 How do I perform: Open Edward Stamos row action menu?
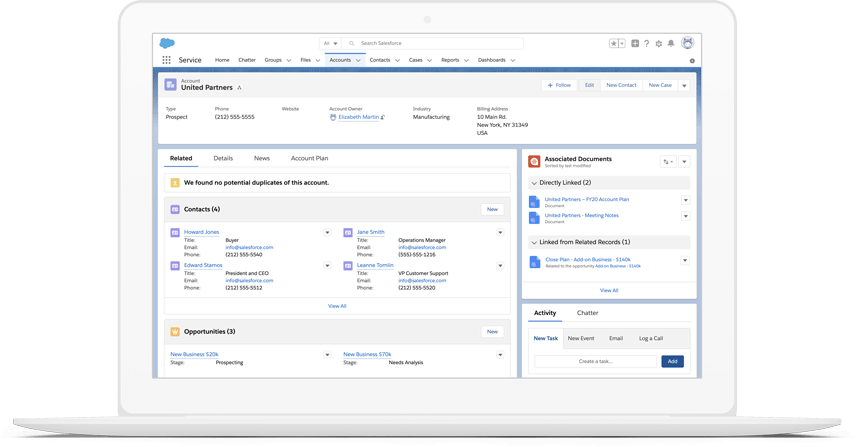tap(327, 266)
